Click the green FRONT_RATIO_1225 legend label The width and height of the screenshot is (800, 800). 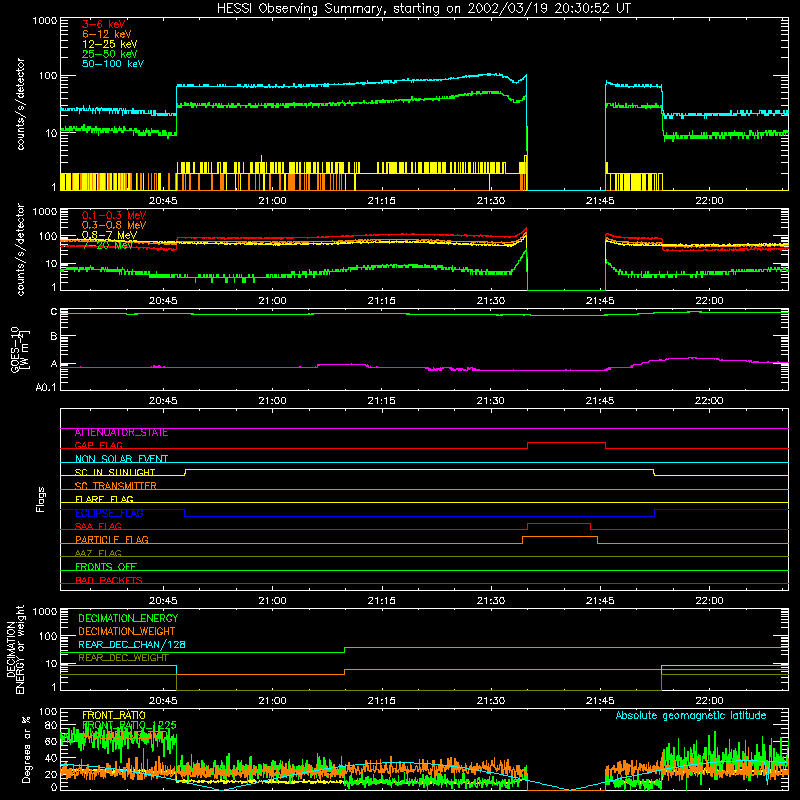(130, 725)
